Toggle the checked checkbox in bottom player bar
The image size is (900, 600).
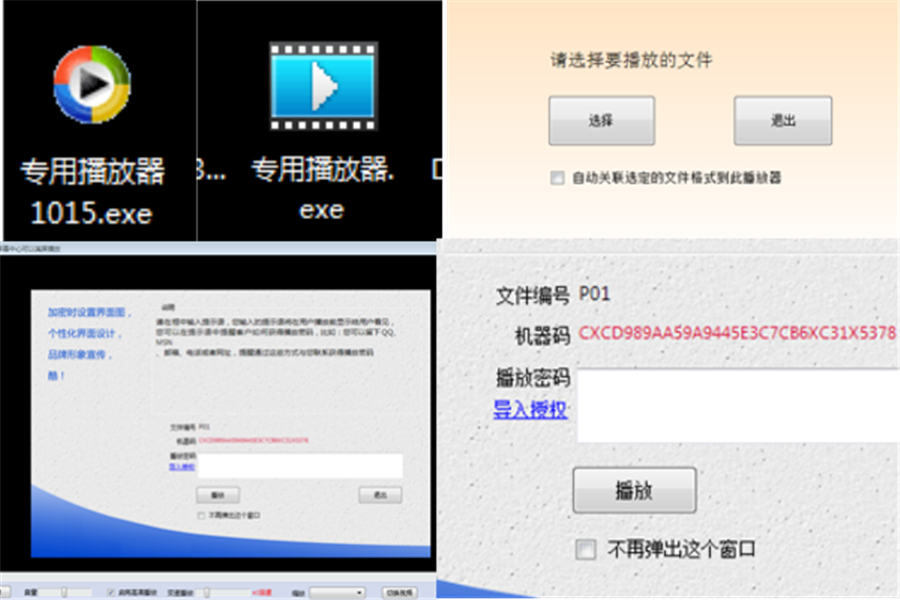coord(111,592)
